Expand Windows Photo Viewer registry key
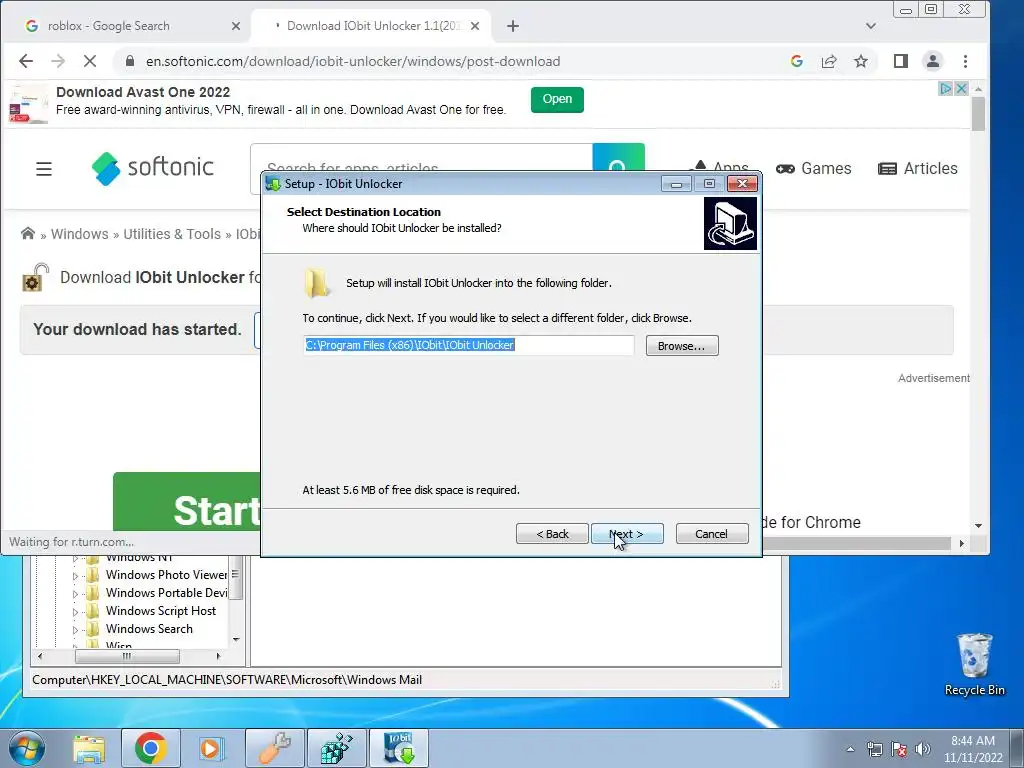 [x=74, y=576]
